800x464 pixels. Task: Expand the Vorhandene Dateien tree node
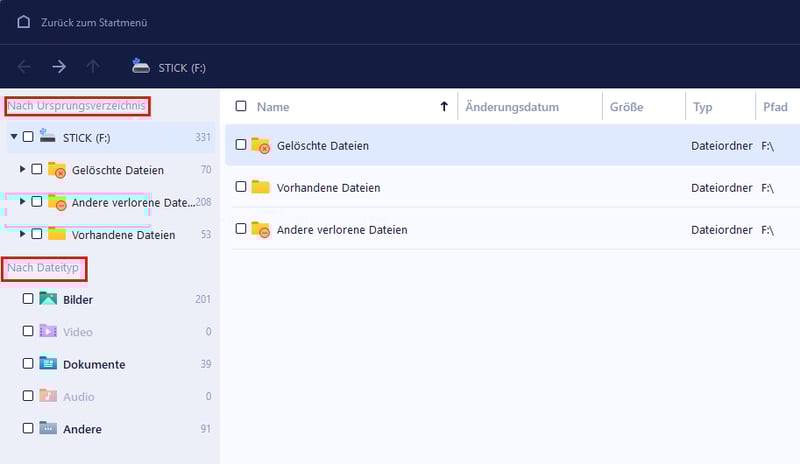23,235
